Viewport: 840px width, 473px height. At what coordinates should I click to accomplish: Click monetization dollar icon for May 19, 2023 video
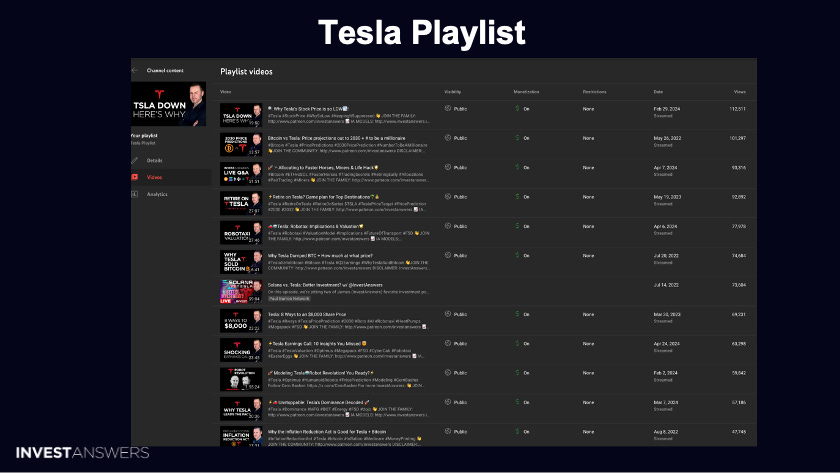pos(518,197)
